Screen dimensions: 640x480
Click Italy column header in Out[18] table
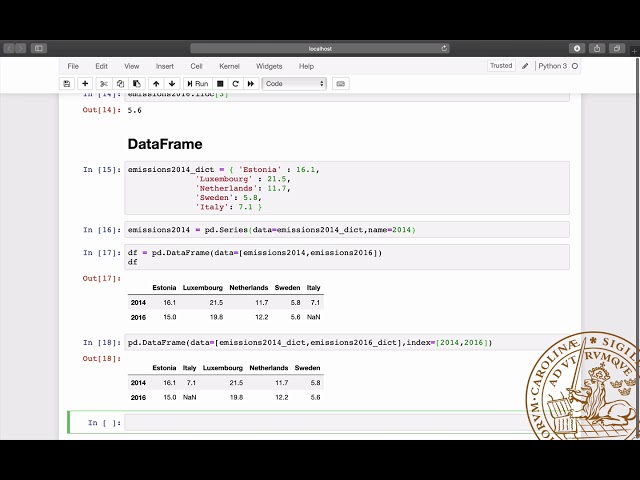189,368
